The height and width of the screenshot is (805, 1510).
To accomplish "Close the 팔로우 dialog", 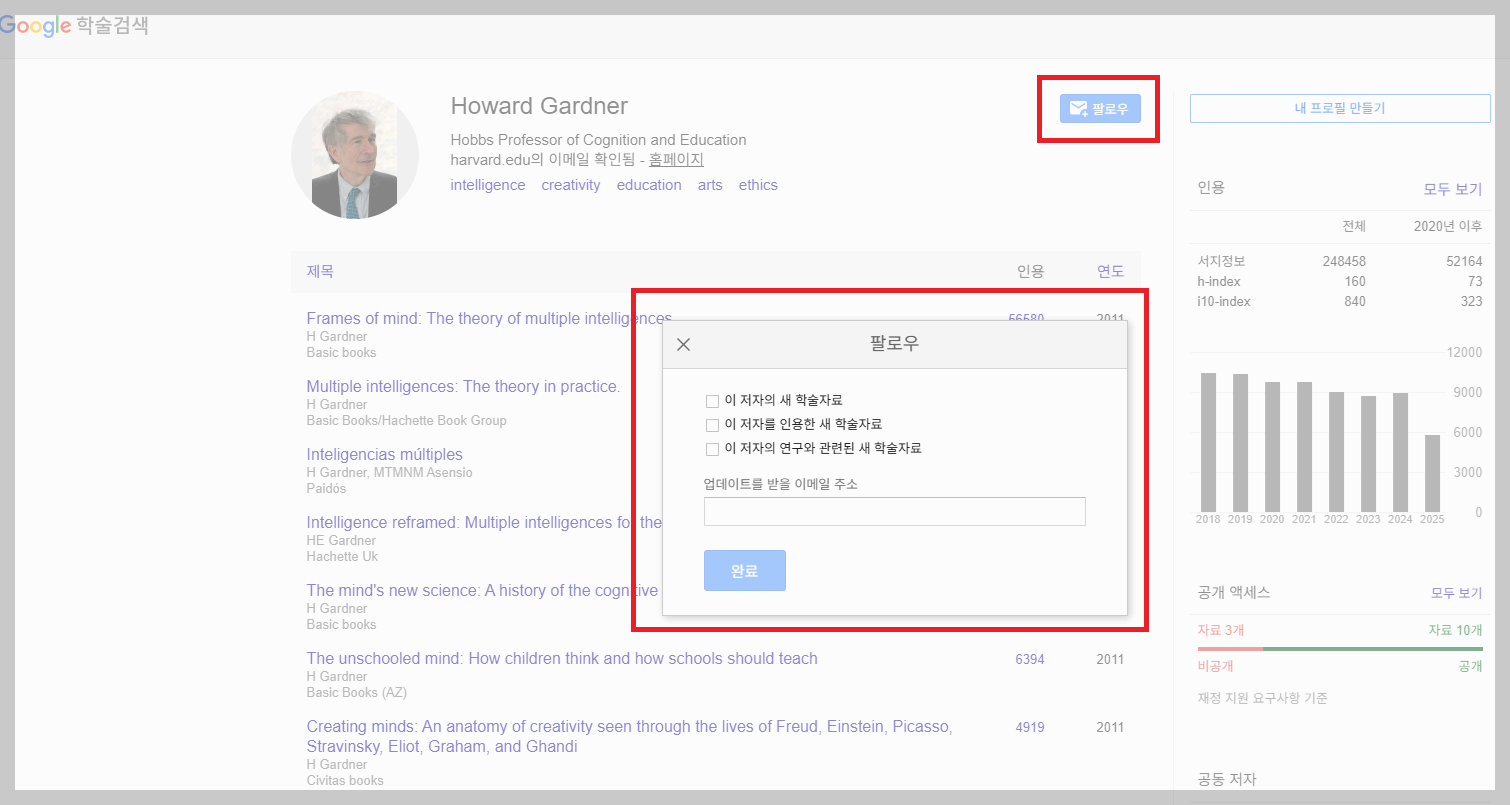I will coord(684,343).
